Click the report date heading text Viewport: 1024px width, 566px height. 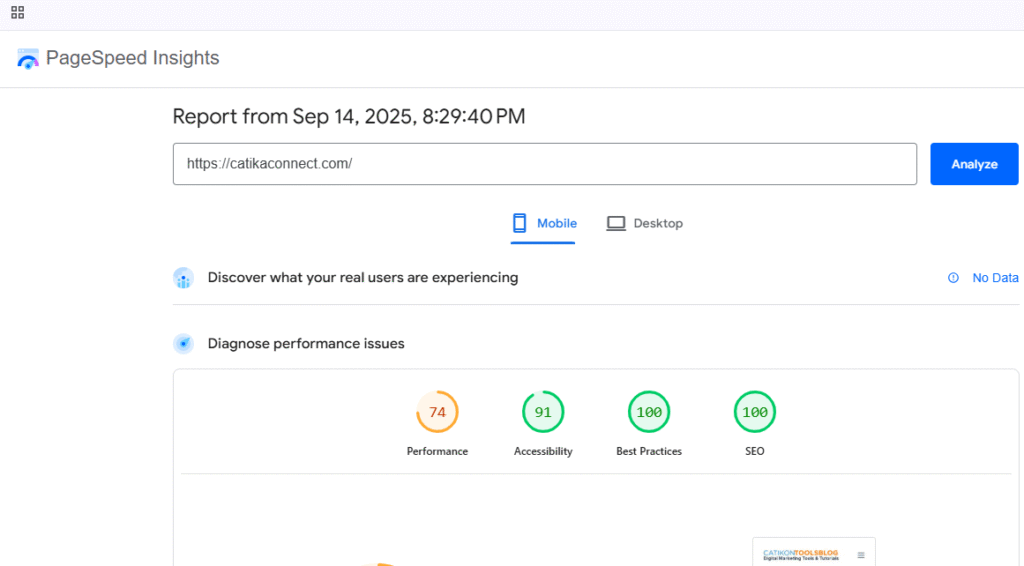pyautogui.click(x=348, y=116)
